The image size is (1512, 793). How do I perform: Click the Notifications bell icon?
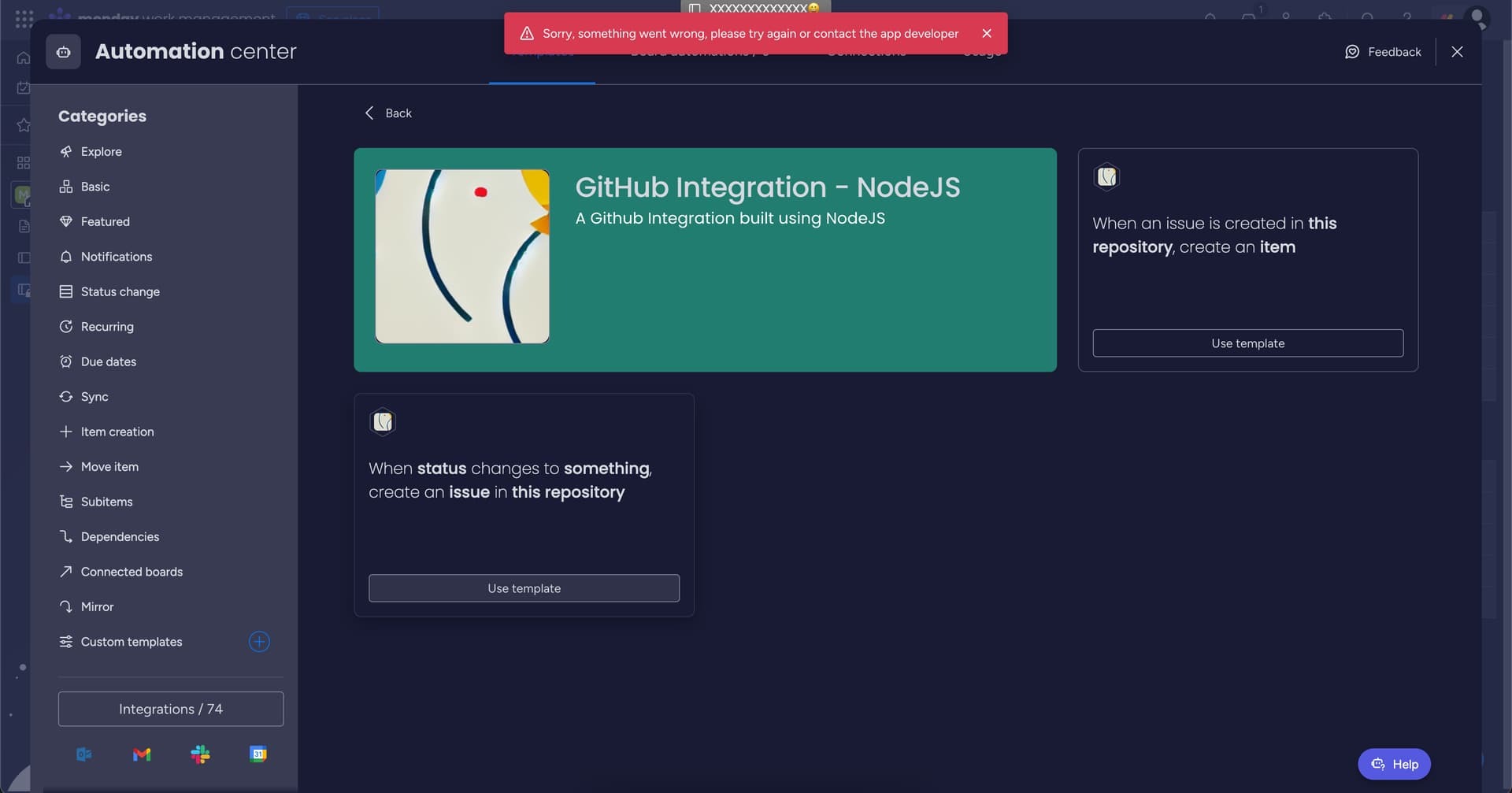tap(66, 257)
